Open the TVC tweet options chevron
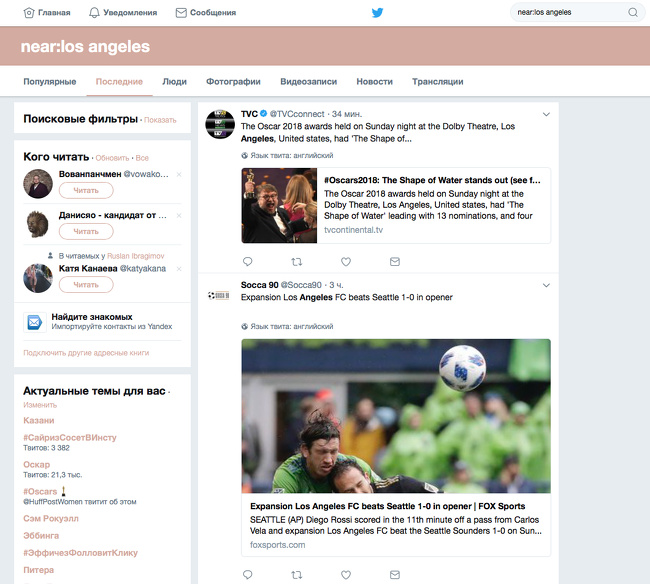The image size is (650, 584). (546, 114)
